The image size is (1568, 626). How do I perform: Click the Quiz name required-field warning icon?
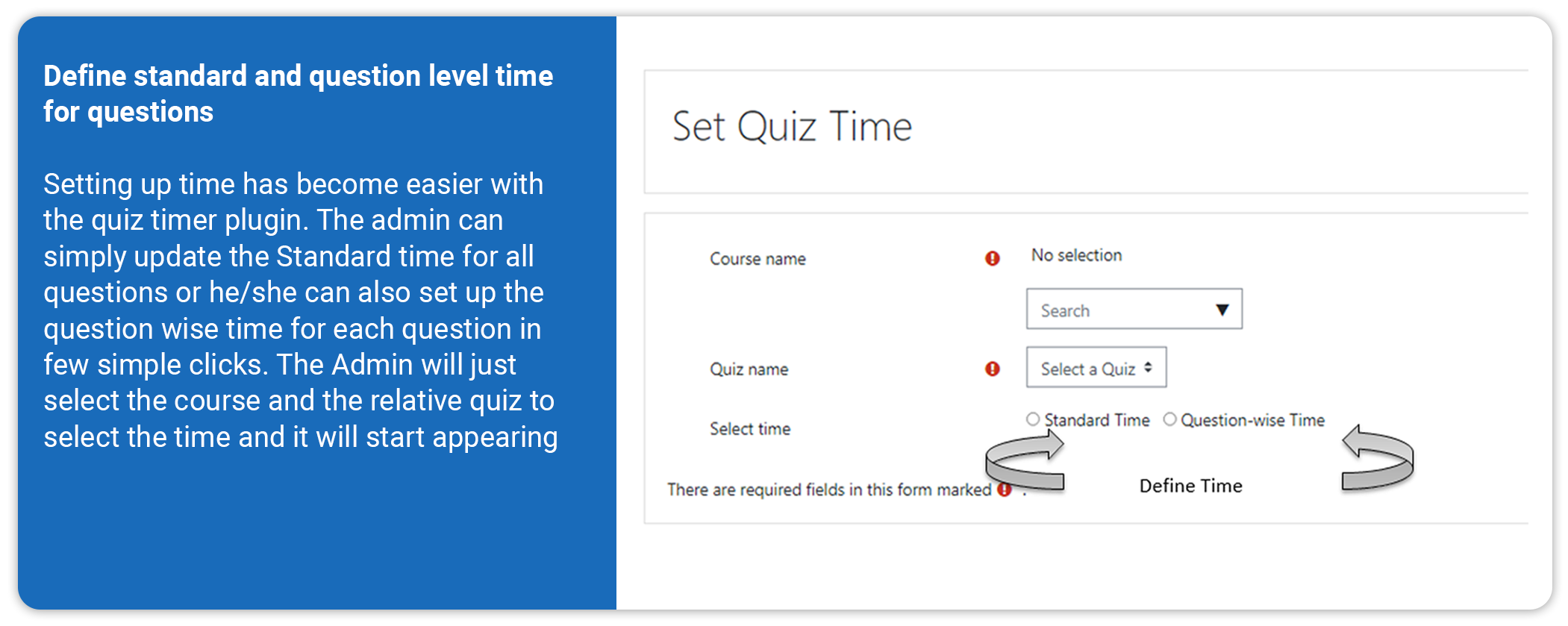pos(992,369)
